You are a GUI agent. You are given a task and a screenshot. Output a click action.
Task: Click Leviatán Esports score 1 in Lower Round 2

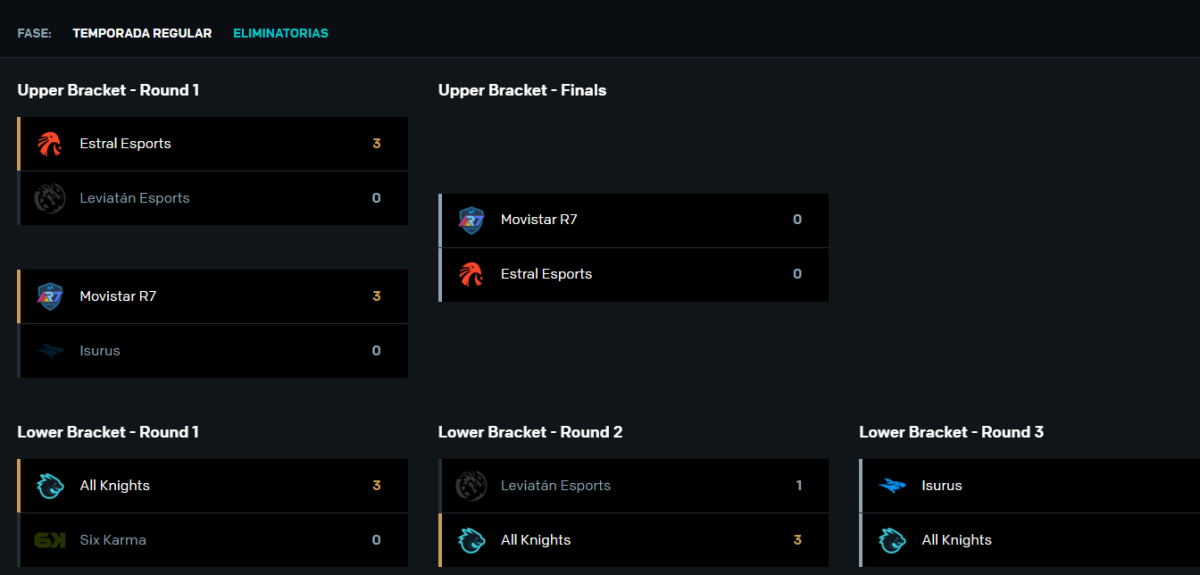point(799,486)
